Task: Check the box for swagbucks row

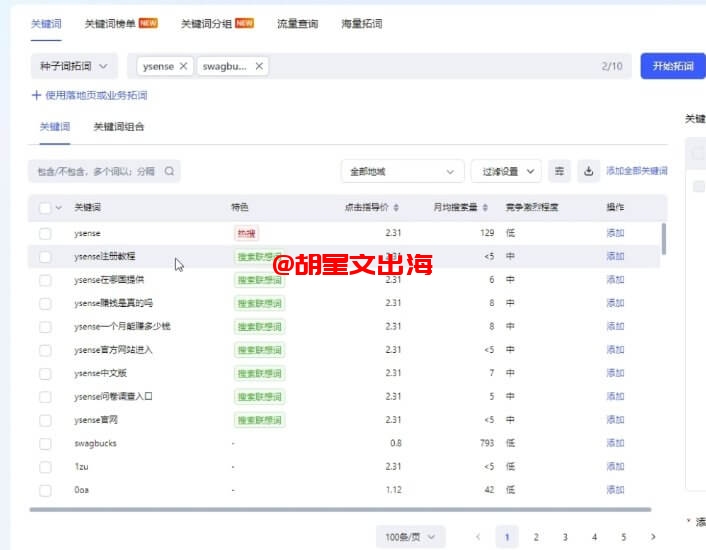Action: pyautogui.click(x=45, y=444)
